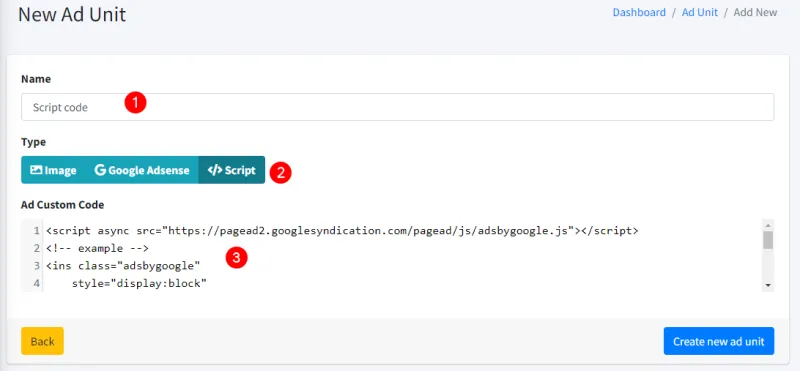Image resolution: width=800 pixels, height=371 pixels.
Task: Select the Script ad type
Action: (x=232, y=170)
